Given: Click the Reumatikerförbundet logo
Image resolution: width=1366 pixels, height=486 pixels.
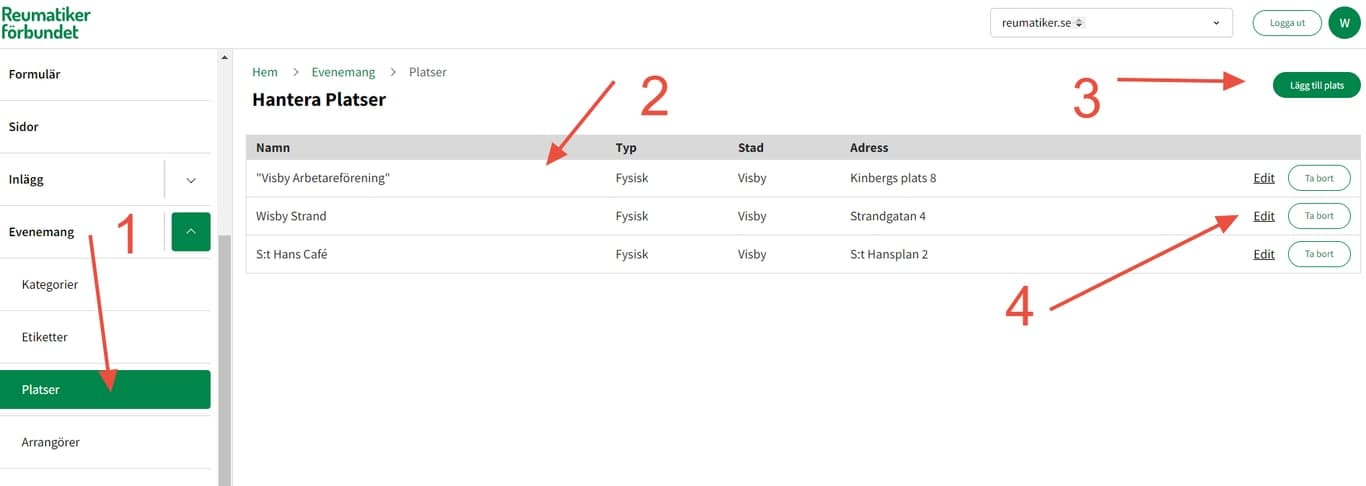Looking at the screenshot, I should (46, 23).
